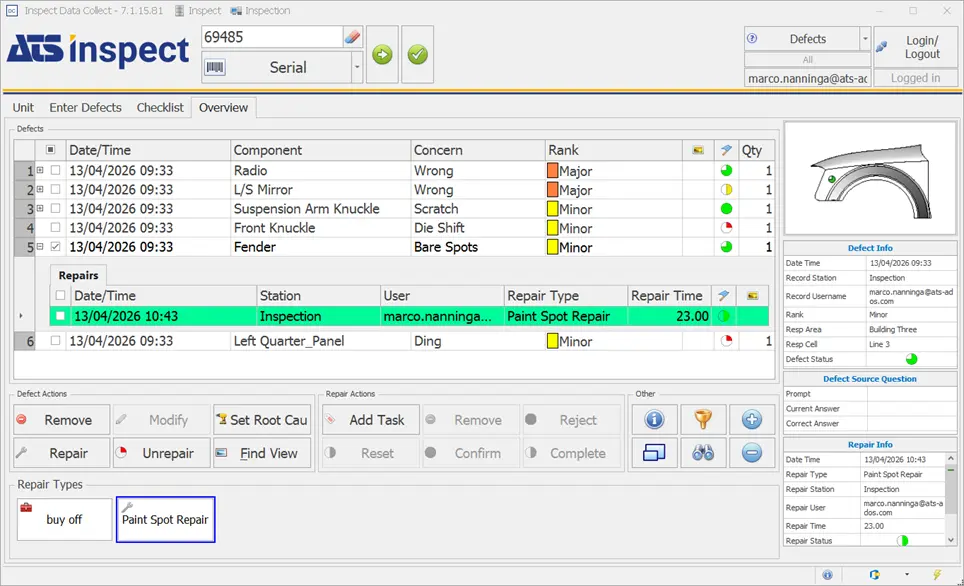Screen dimensions: 964x586
Task: Click green status icon for Suspension Arm Knuckle
Action: [726, 208]
